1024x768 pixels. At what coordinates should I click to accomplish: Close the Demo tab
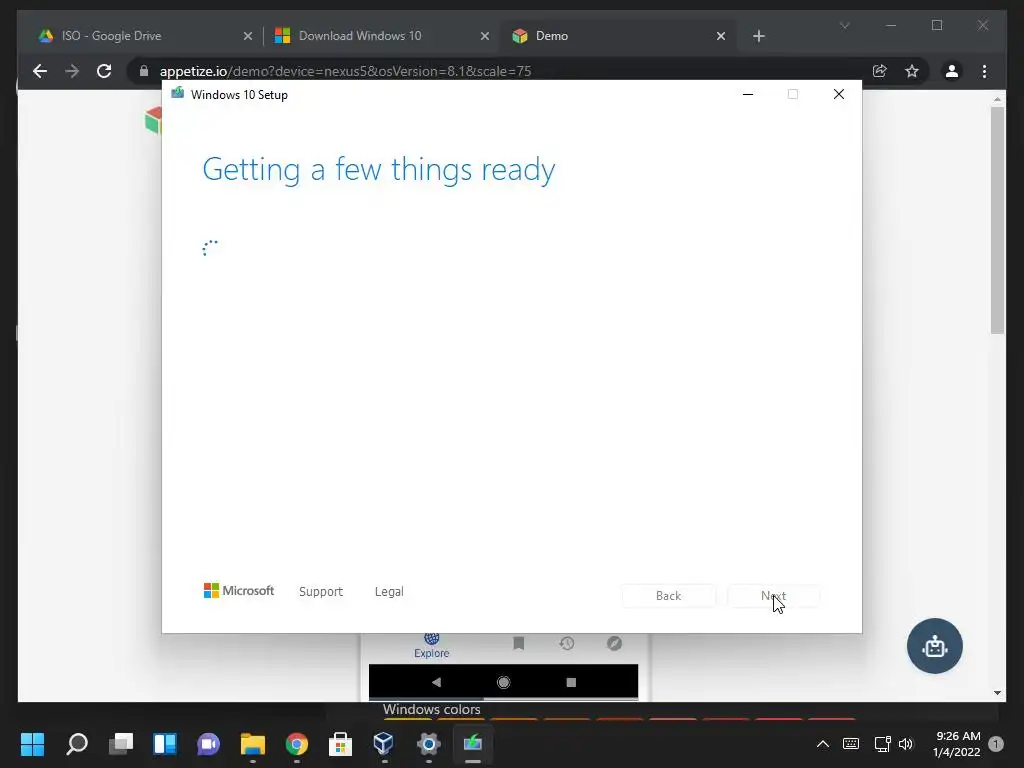point(721,37)
